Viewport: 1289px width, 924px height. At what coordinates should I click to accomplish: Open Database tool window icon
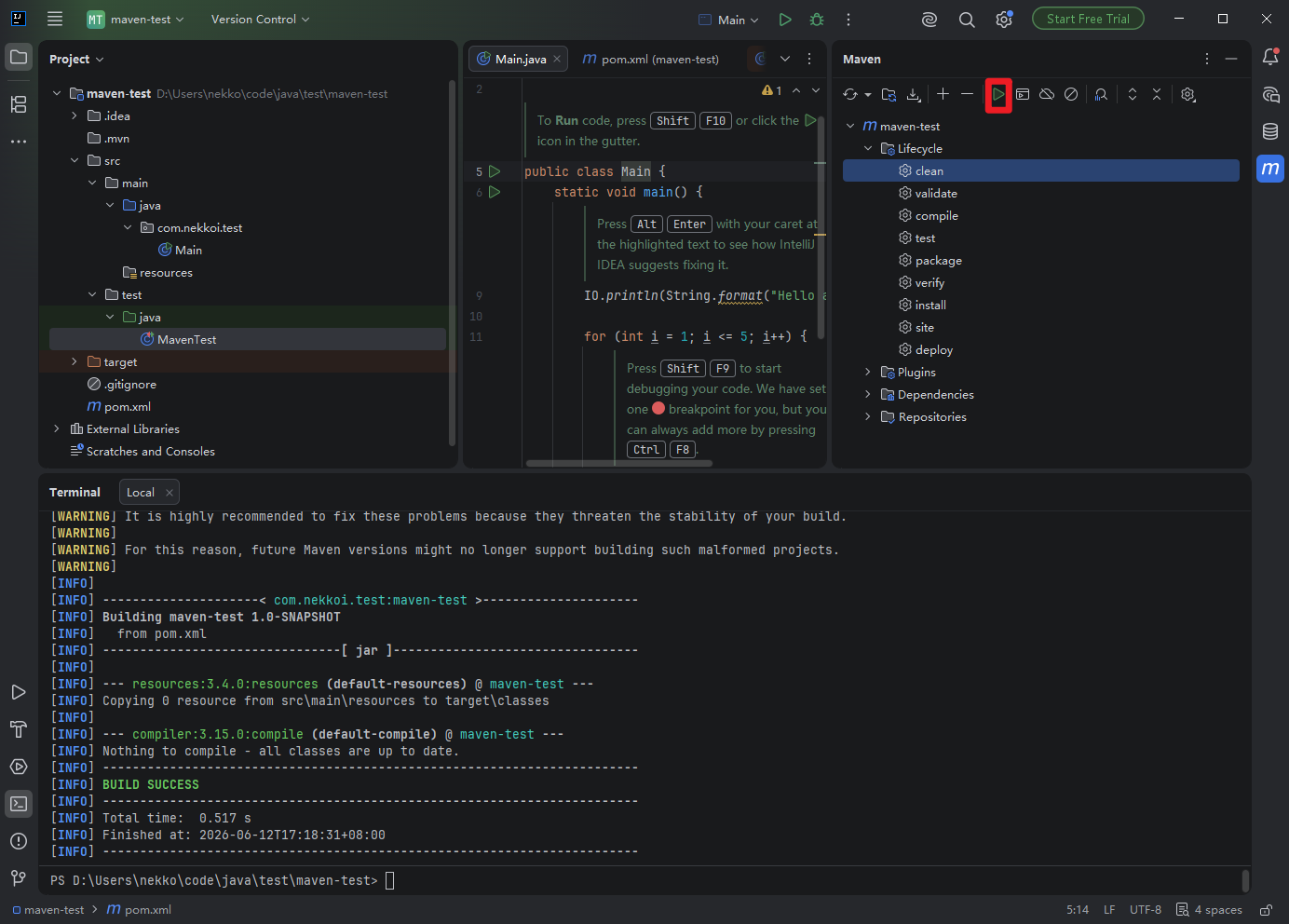(x=1270, y=131)
